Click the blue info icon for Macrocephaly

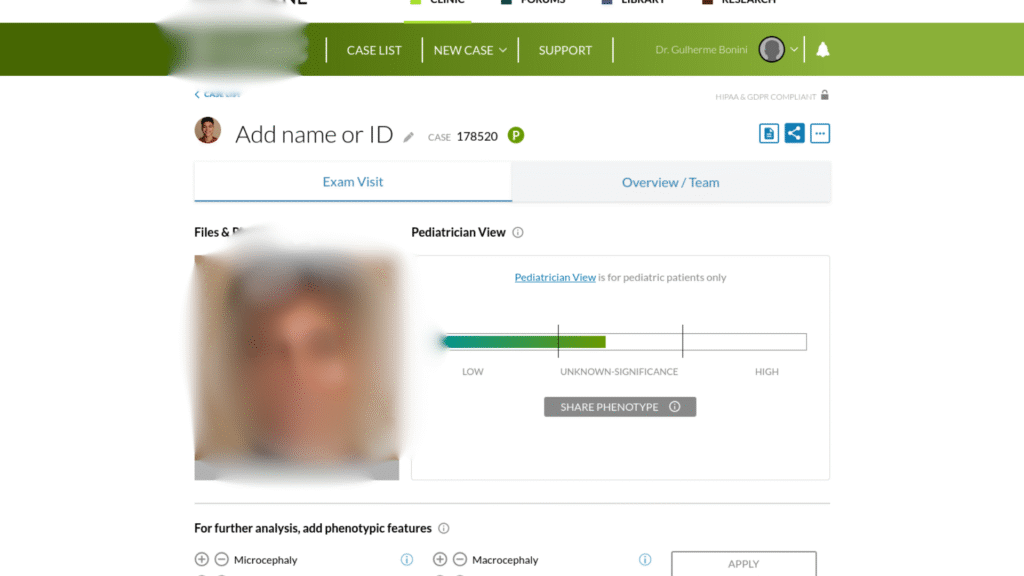(x=645, y=560)
